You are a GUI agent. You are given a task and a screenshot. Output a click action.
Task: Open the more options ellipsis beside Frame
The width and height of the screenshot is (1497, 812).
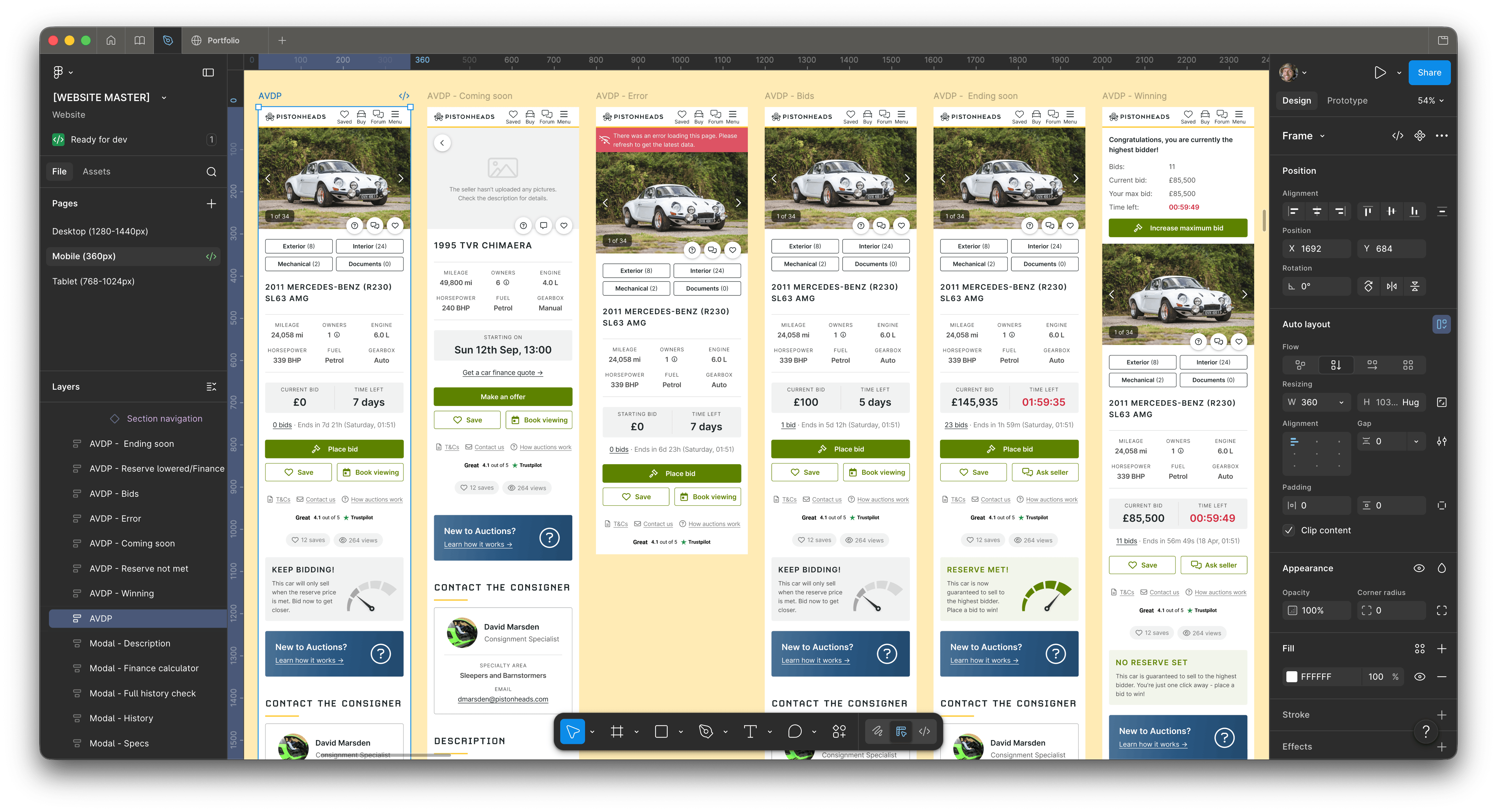[x=1442, y=135]
